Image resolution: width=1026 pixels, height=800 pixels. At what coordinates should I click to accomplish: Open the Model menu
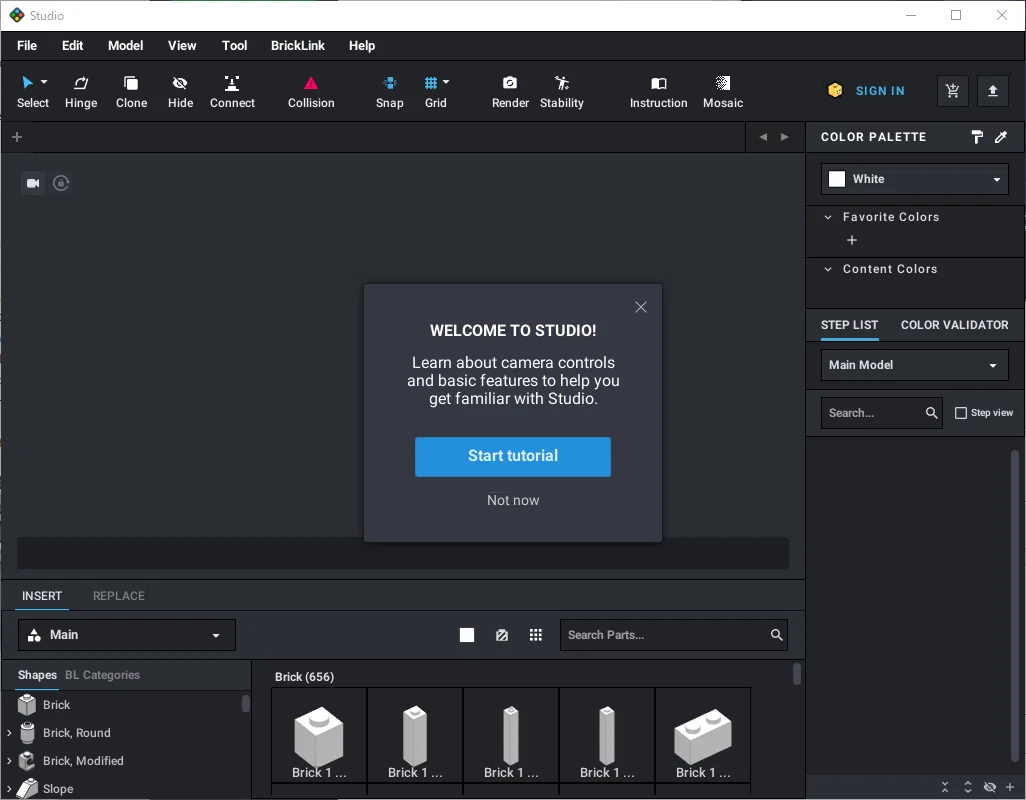125,46
